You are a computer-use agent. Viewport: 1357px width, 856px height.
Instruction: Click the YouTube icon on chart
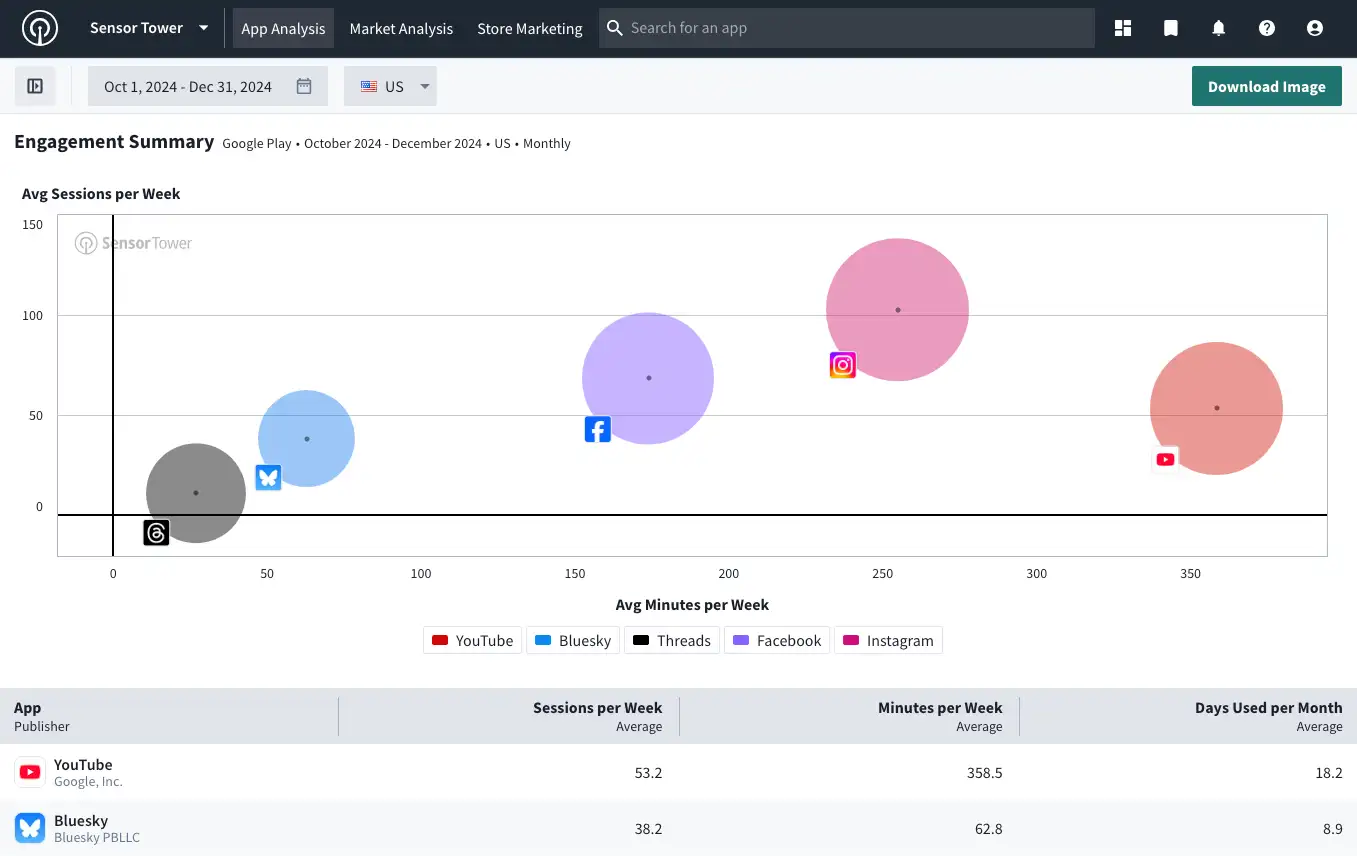click(1165, 459)
